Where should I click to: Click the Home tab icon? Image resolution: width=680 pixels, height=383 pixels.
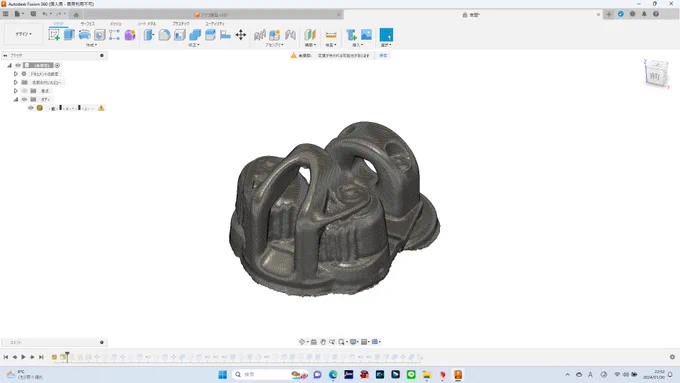(x=76, y=15)
